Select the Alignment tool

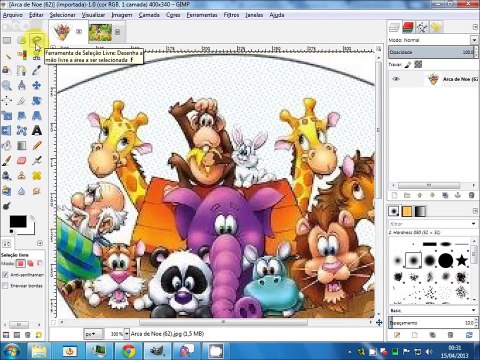(7, 100)
